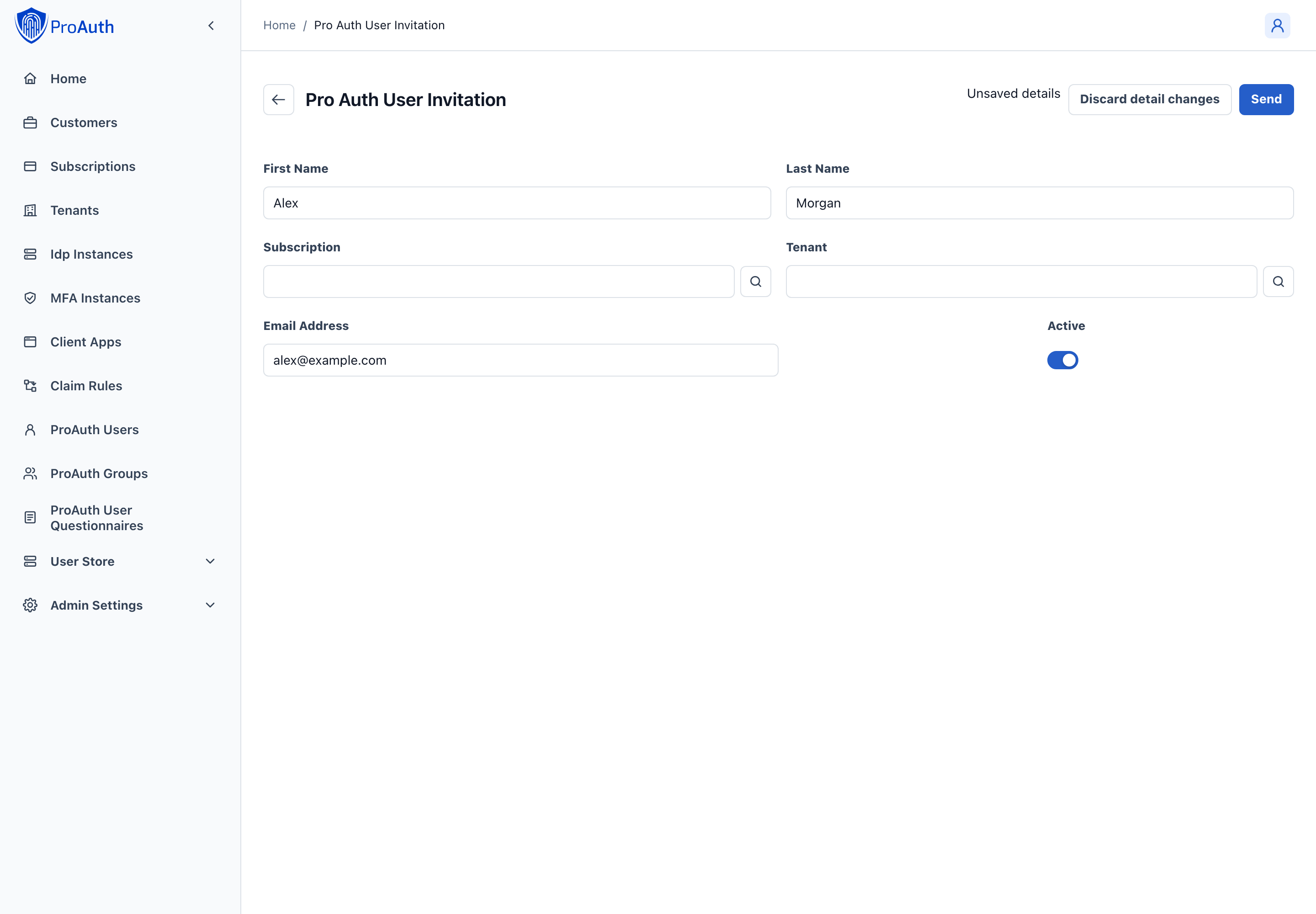Toggle the Active switch off
Viewport: 1316px width, 914px height.
[1062, 360]
